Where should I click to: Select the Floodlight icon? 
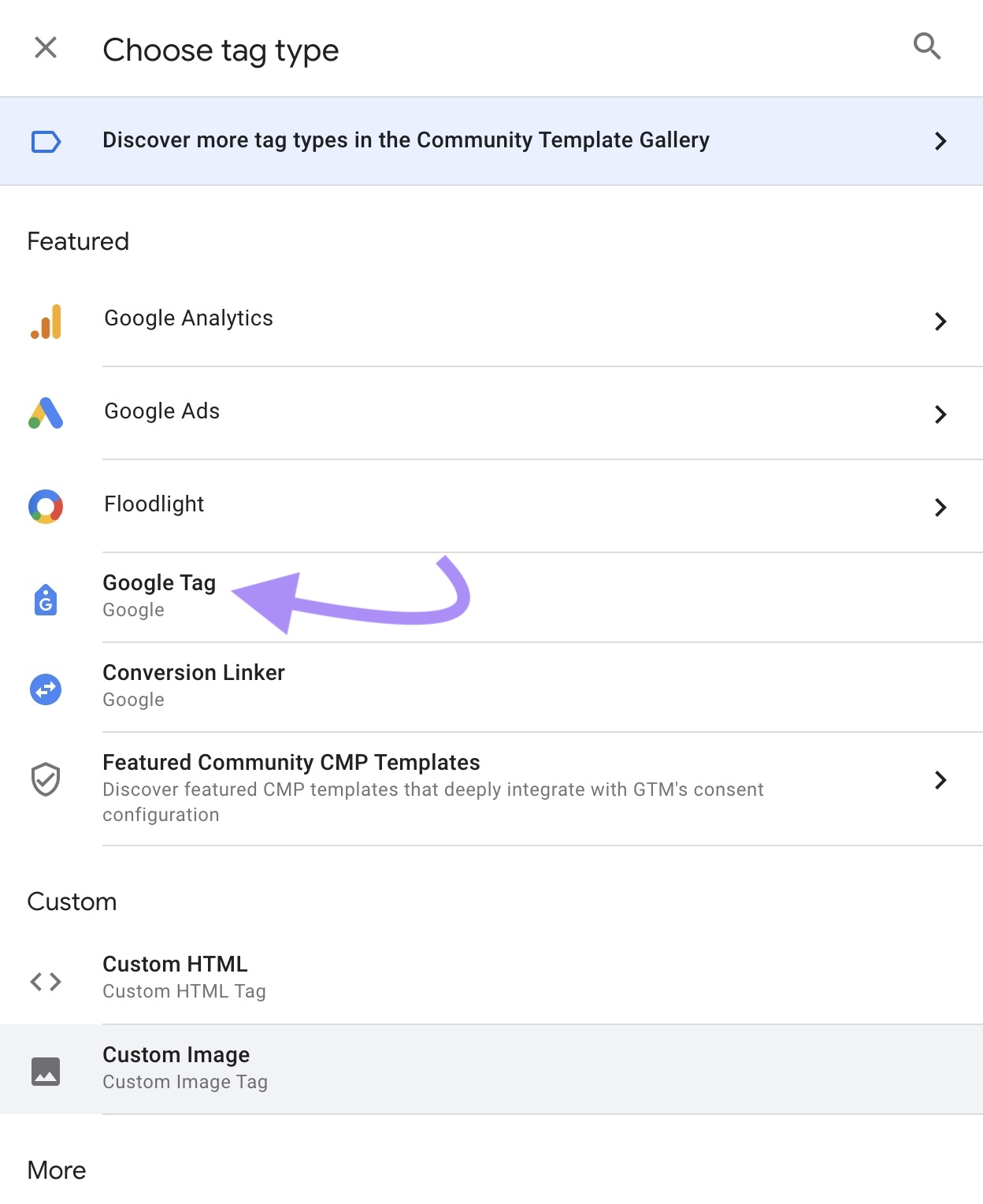(x=45, y=507)
